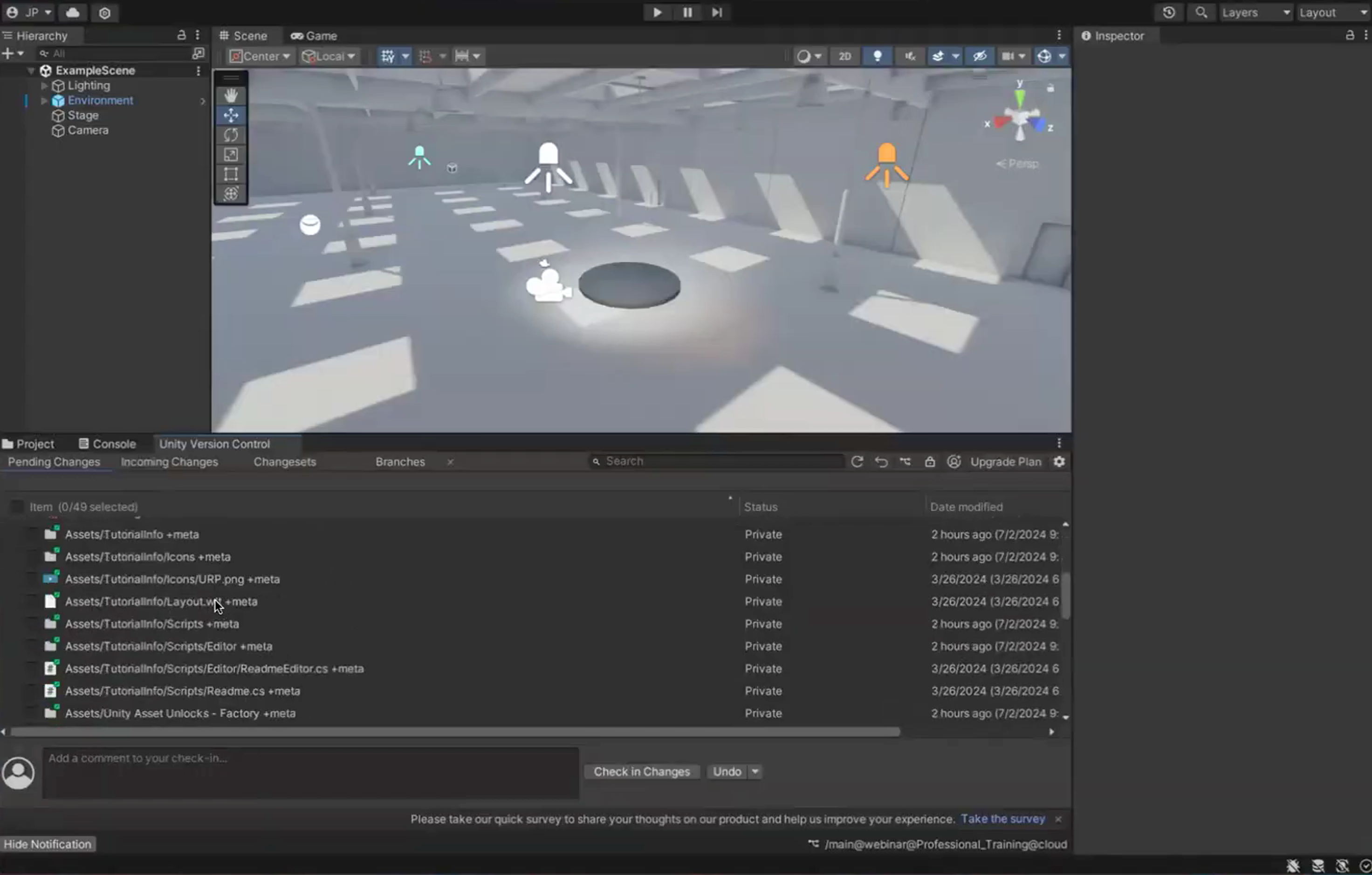Select the Camera object in Hierarchy

88,130
